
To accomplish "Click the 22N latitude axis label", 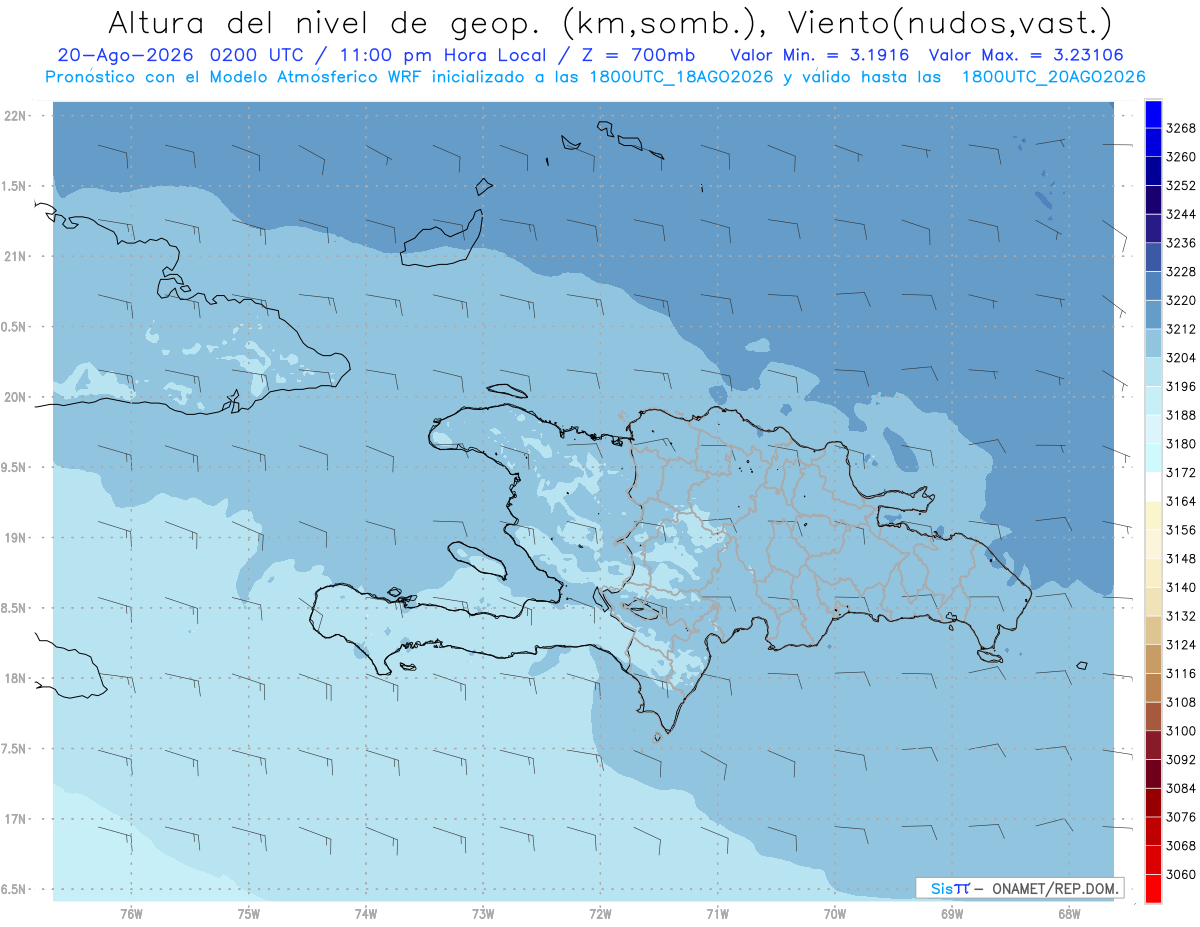I will coord(15,116).
